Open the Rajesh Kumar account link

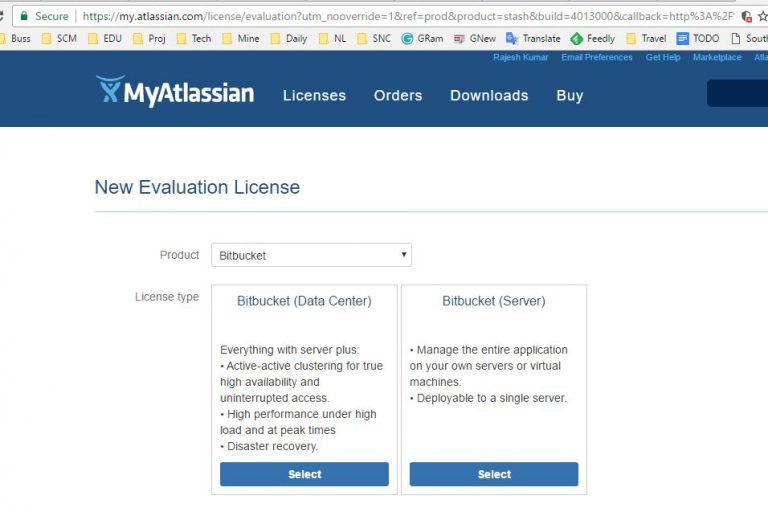pos(520,57)
